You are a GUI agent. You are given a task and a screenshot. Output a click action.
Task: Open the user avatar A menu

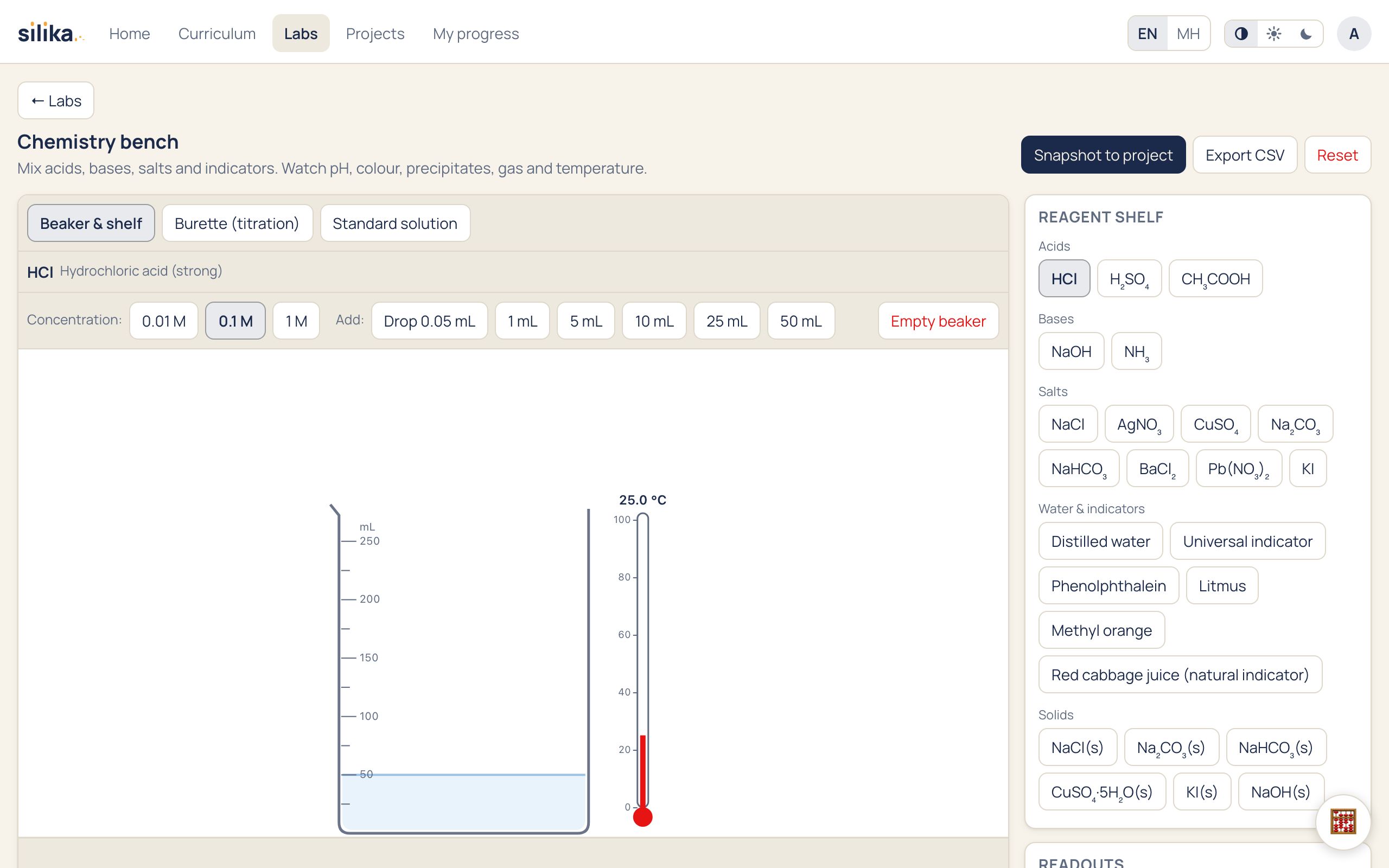(1353, 34)
